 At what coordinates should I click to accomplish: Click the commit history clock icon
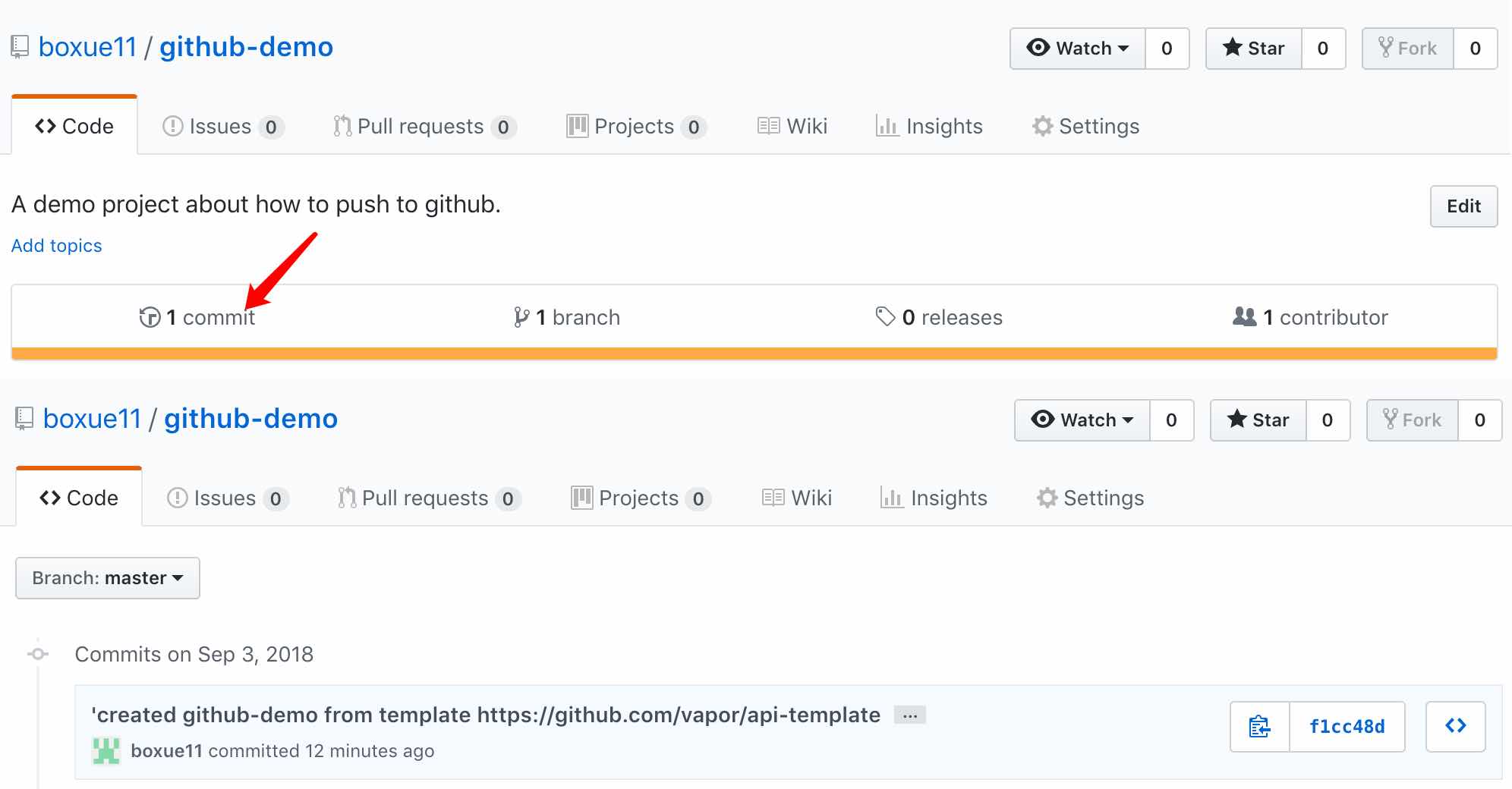pos(150,317)
